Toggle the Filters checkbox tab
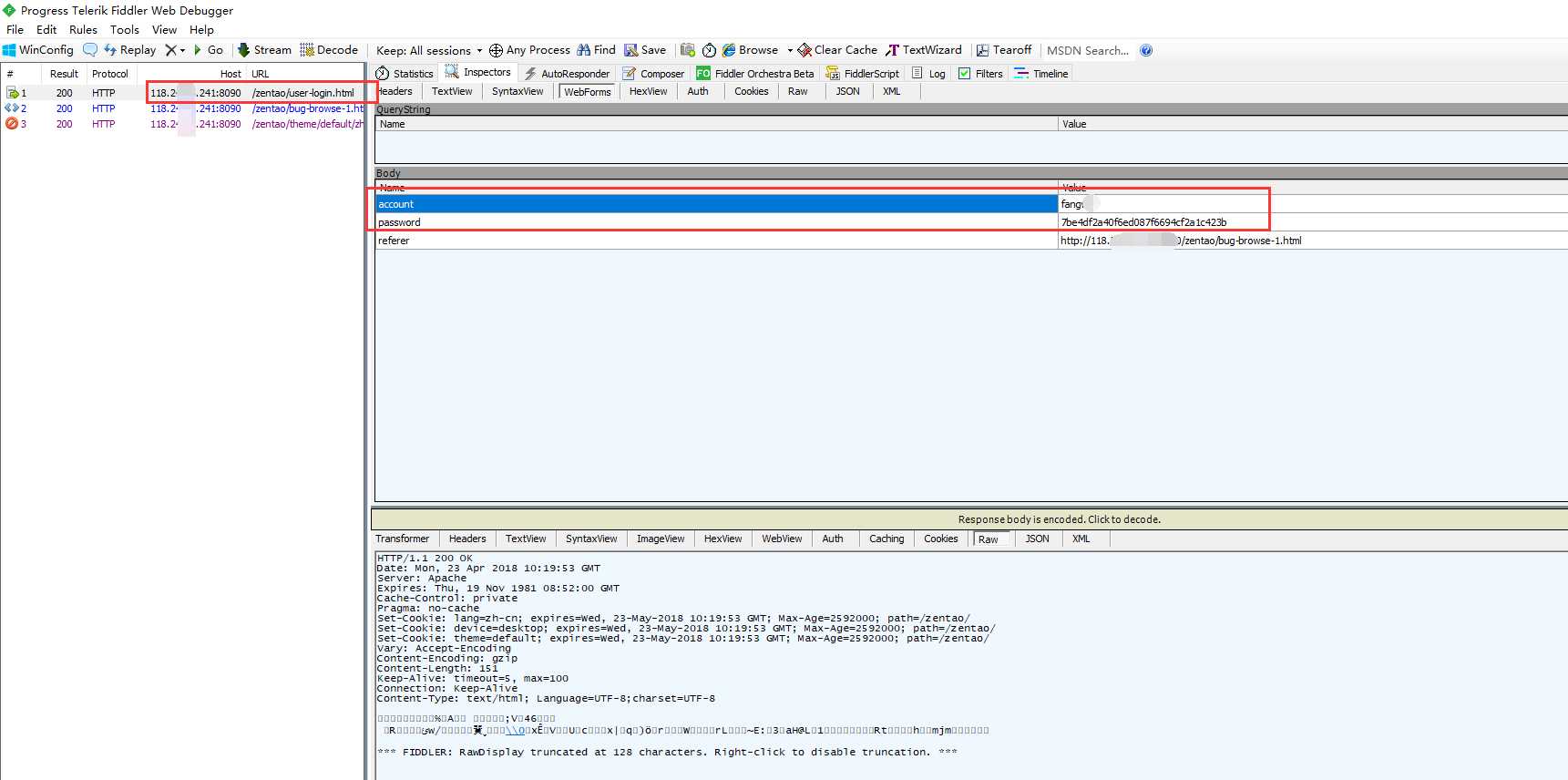1568x780 pixels. click(x=980, y=74)
